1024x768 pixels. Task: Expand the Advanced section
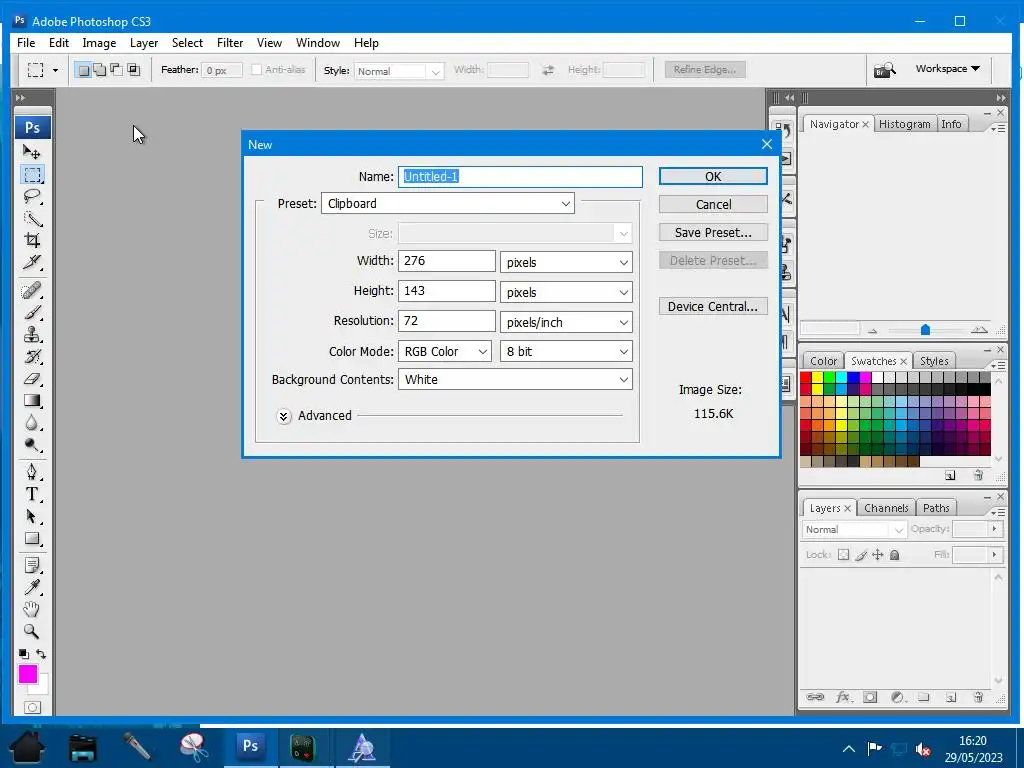point(283,416)
